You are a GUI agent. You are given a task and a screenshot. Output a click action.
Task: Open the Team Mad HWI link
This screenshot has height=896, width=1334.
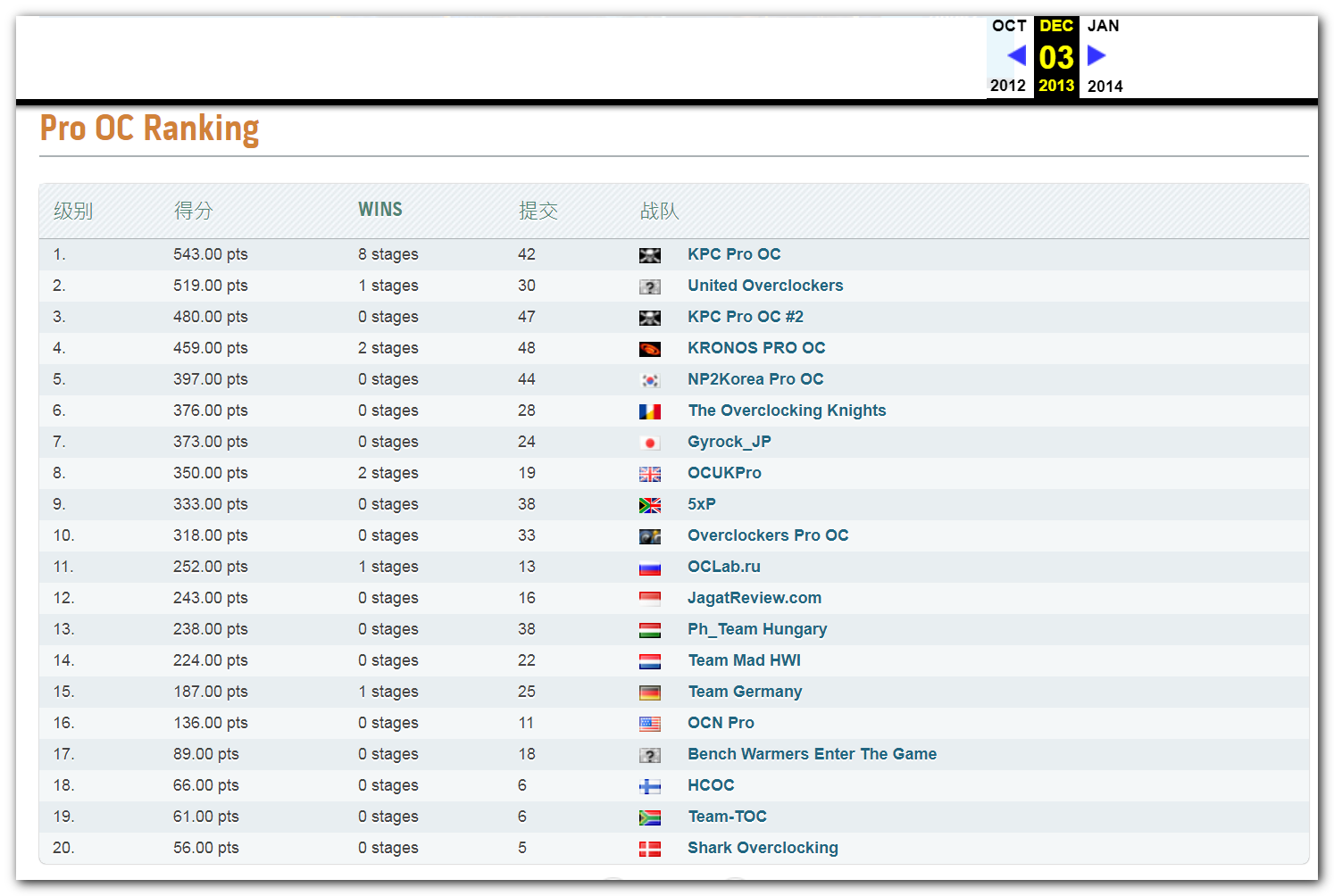click(x=745, y=660)
